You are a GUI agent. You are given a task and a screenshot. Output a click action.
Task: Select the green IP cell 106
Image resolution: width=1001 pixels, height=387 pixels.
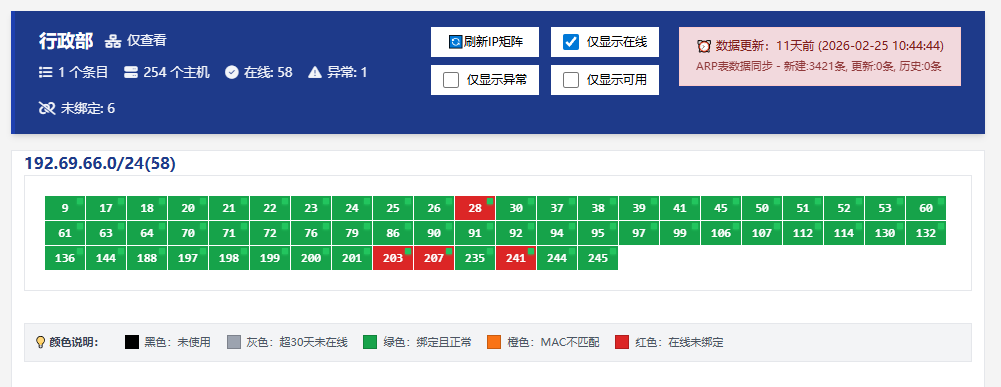click(721, 233)
